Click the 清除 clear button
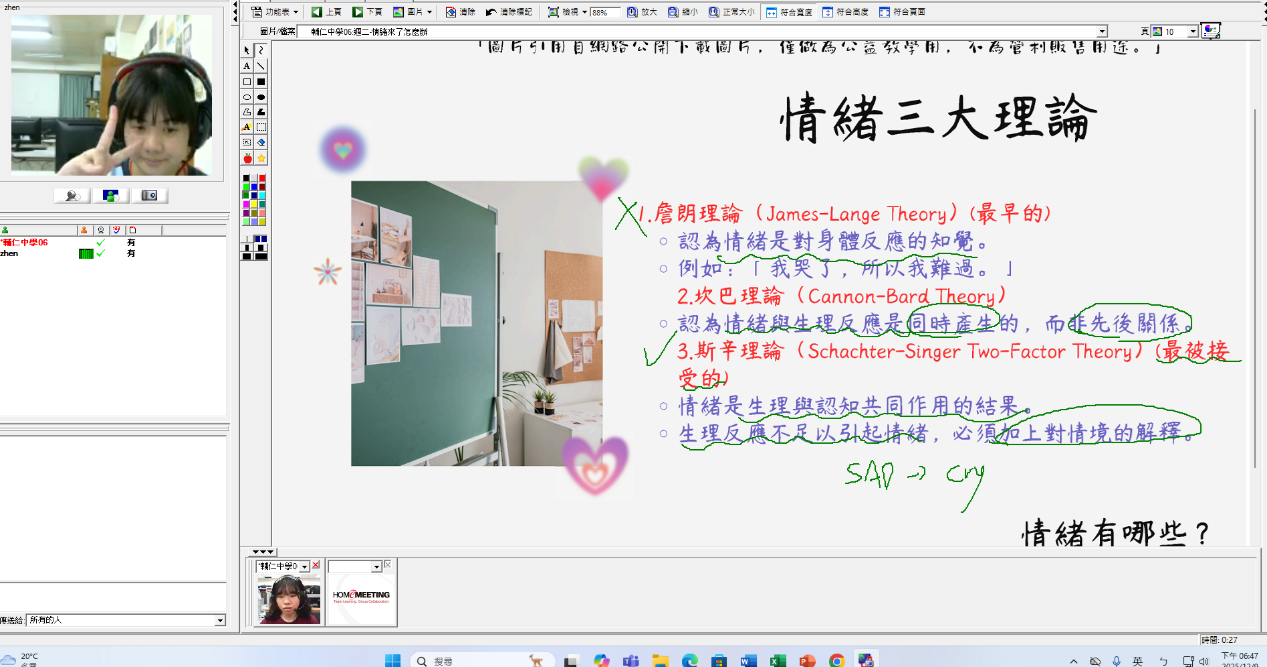The width and height of the screenshot is (1267, 667). click(x=461, y=12)
